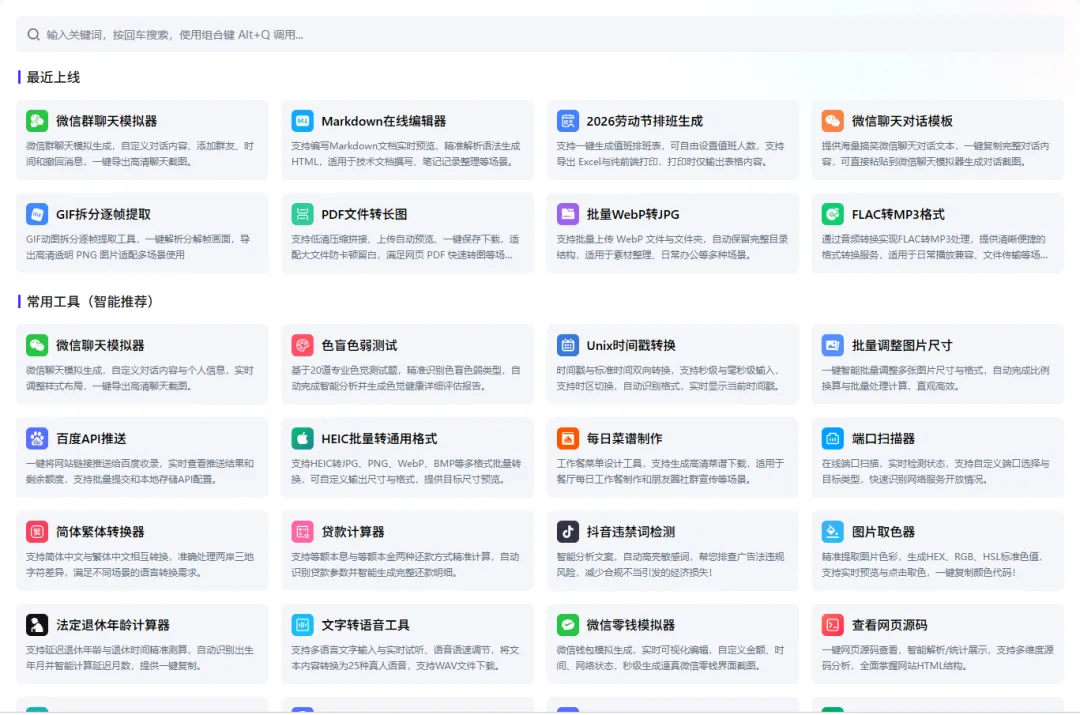Viewport: 1080px width, 715px height.
Task: Click the 端口扫描器 icon
Action: pyautogui.click(x=833, y=438)
